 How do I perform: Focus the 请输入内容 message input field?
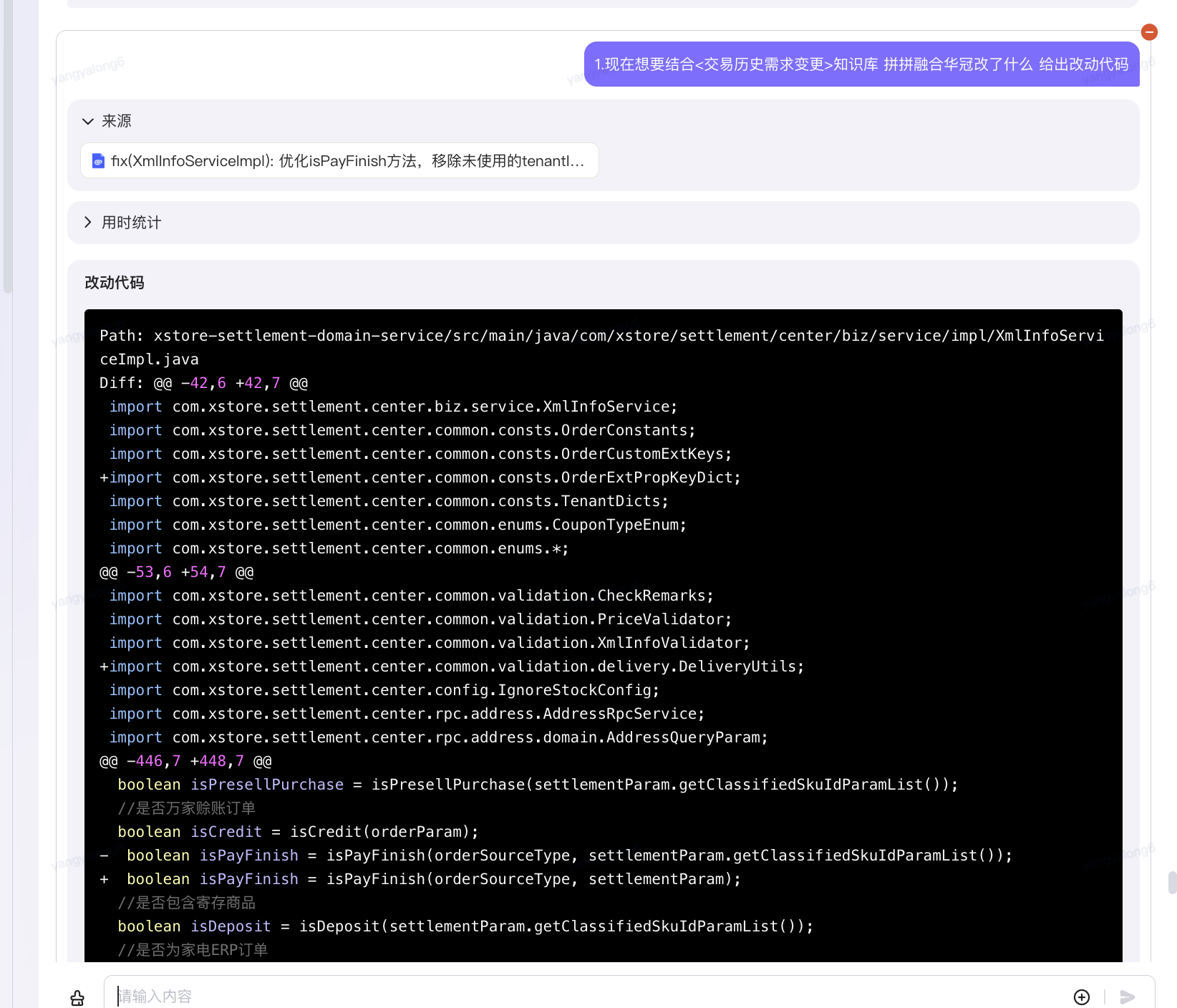point(573,996)
